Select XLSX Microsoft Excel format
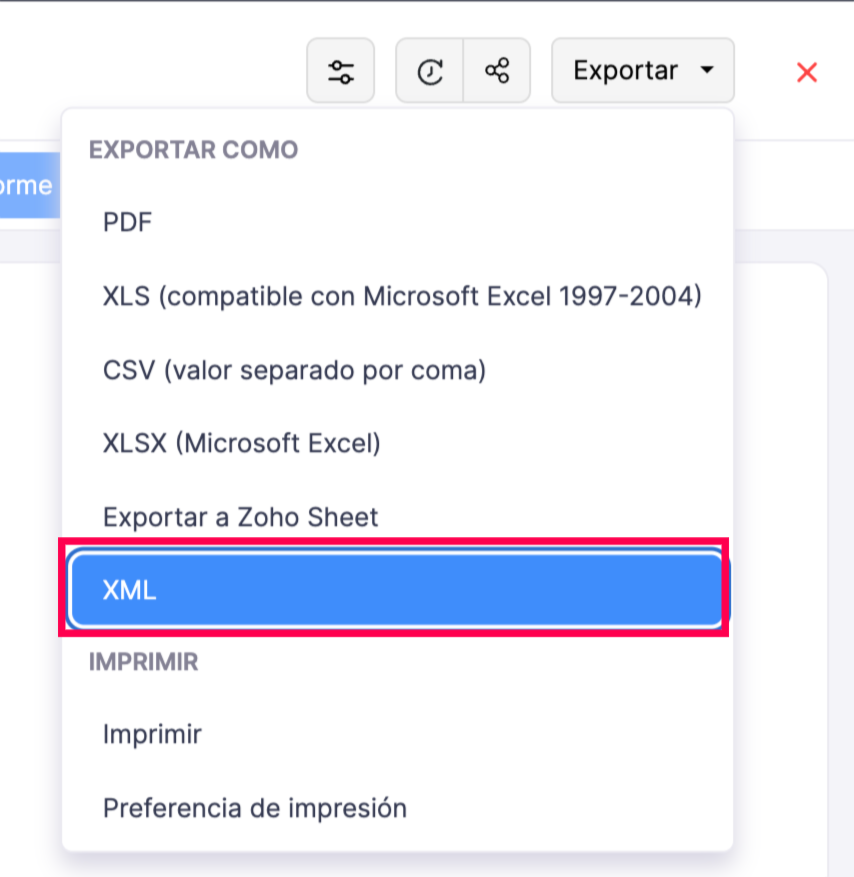This screenshot has height=877, width=854. pyautogui.click(x=241, y=443)
